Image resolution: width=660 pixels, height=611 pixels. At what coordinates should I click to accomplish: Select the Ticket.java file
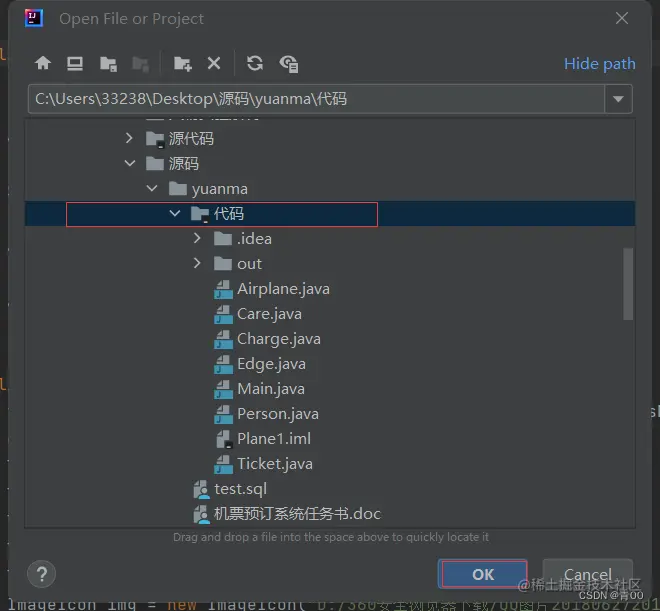coord(275,464)
